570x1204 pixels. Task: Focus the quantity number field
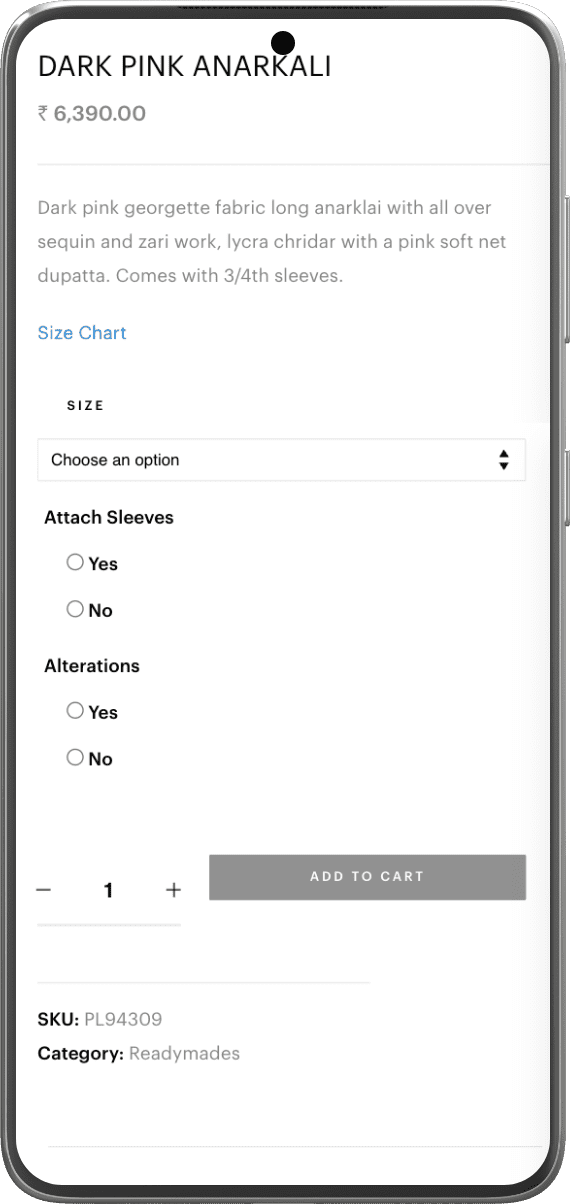tap(108, 890)
